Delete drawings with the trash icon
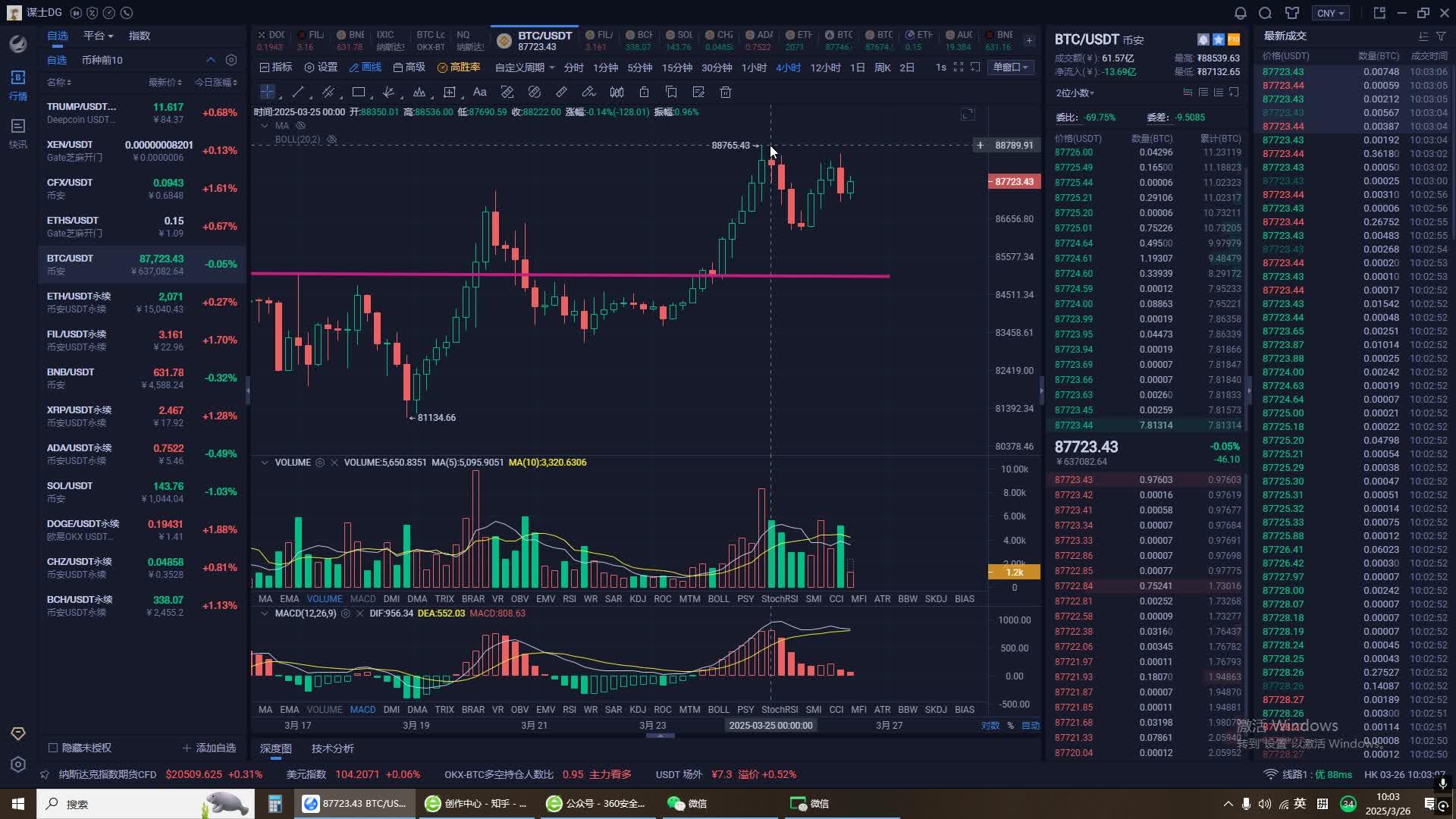 pyautogui.click(x=726, y=92)
